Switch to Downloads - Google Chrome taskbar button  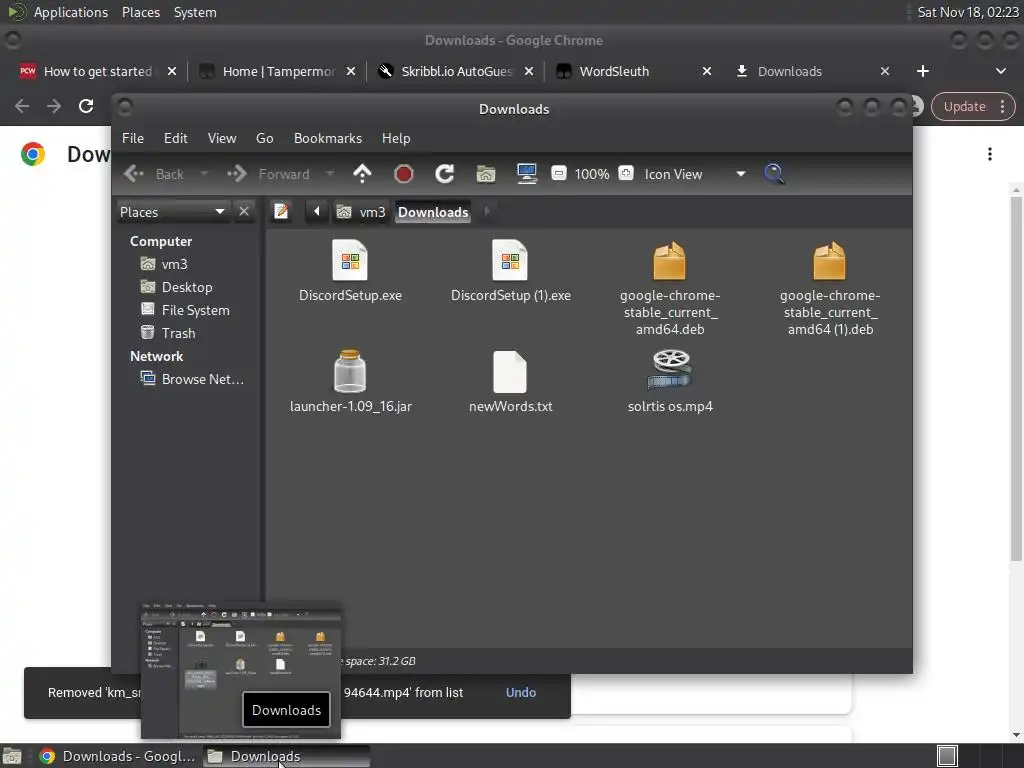point(116,756)
